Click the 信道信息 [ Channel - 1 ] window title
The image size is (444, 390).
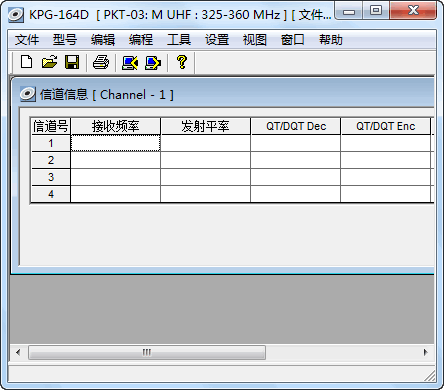[x=107, y=95]
